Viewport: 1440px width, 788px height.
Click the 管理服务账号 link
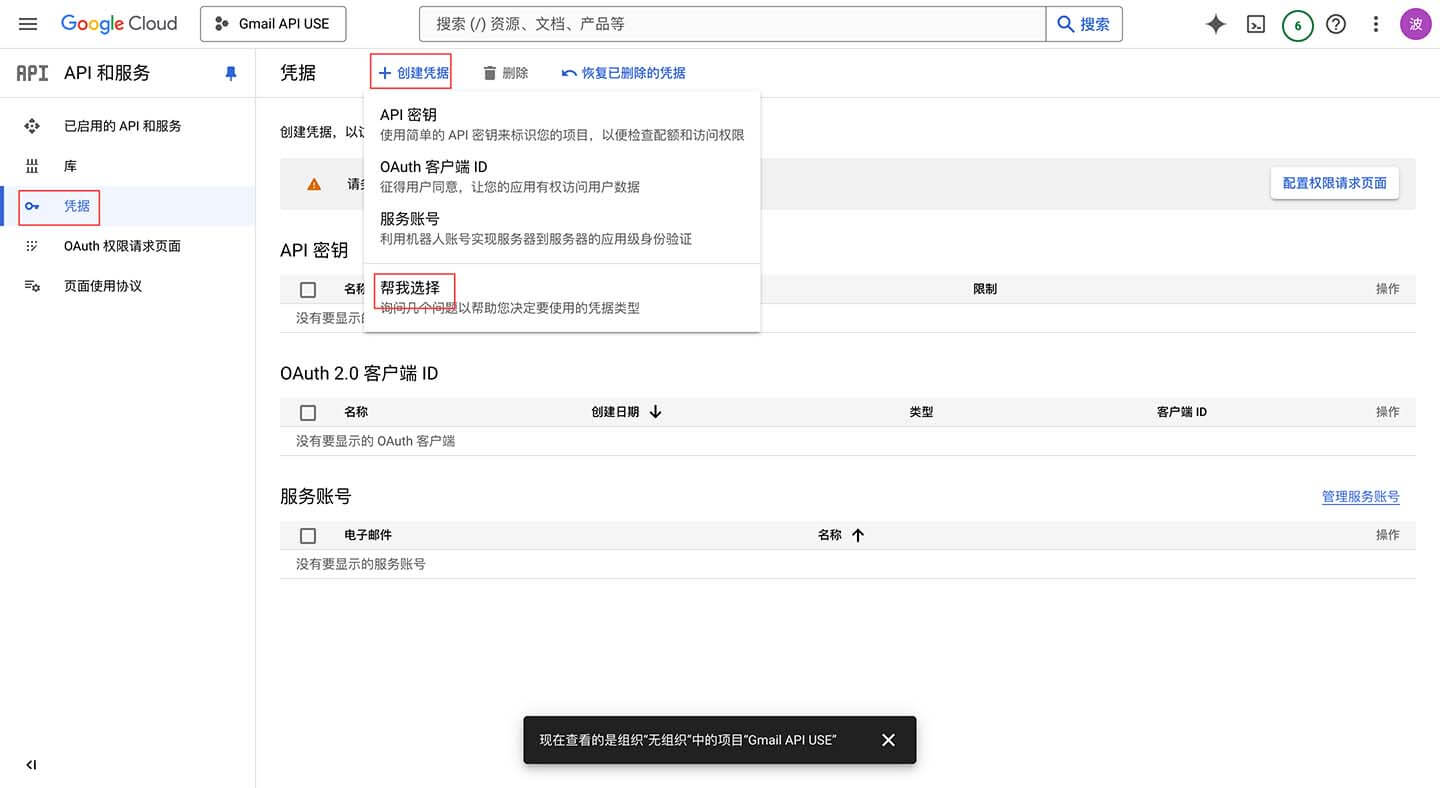1360,497
